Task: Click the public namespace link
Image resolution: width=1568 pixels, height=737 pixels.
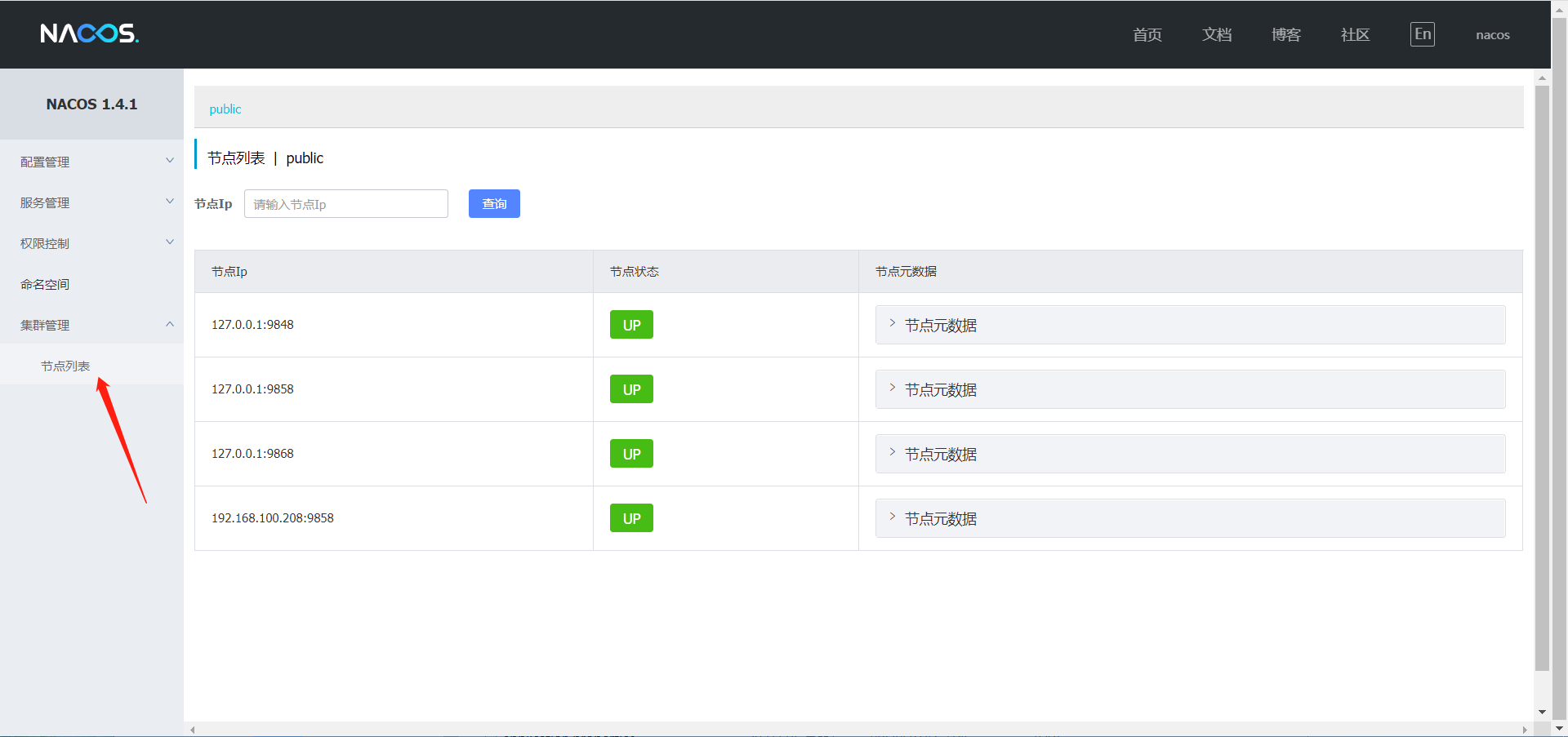Action: click(x=225, y=109)
